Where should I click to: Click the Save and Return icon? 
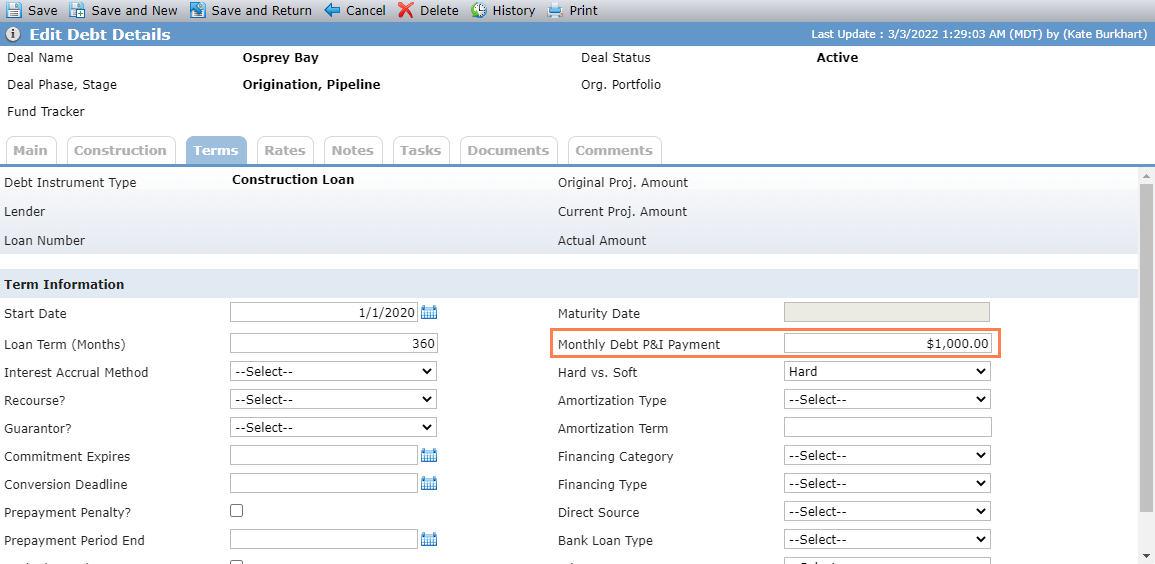[x=197, y=10]
